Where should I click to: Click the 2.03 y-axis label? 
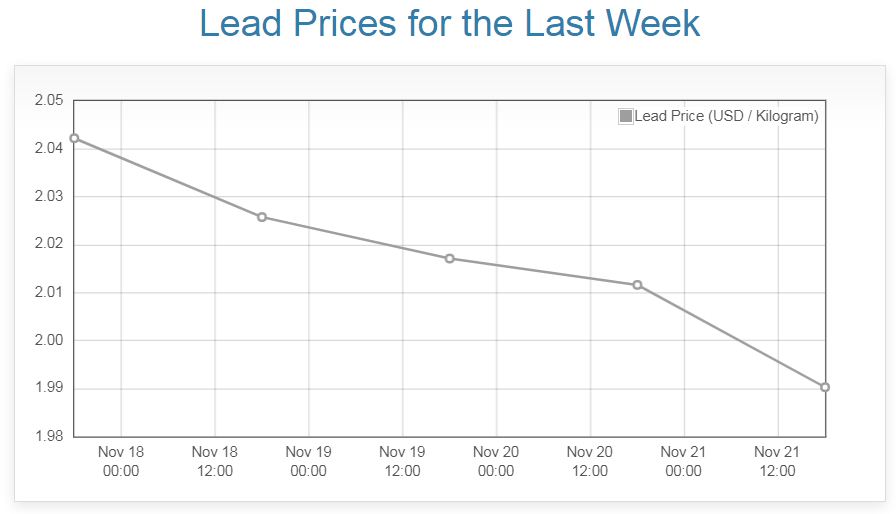(x=48, y=197)
